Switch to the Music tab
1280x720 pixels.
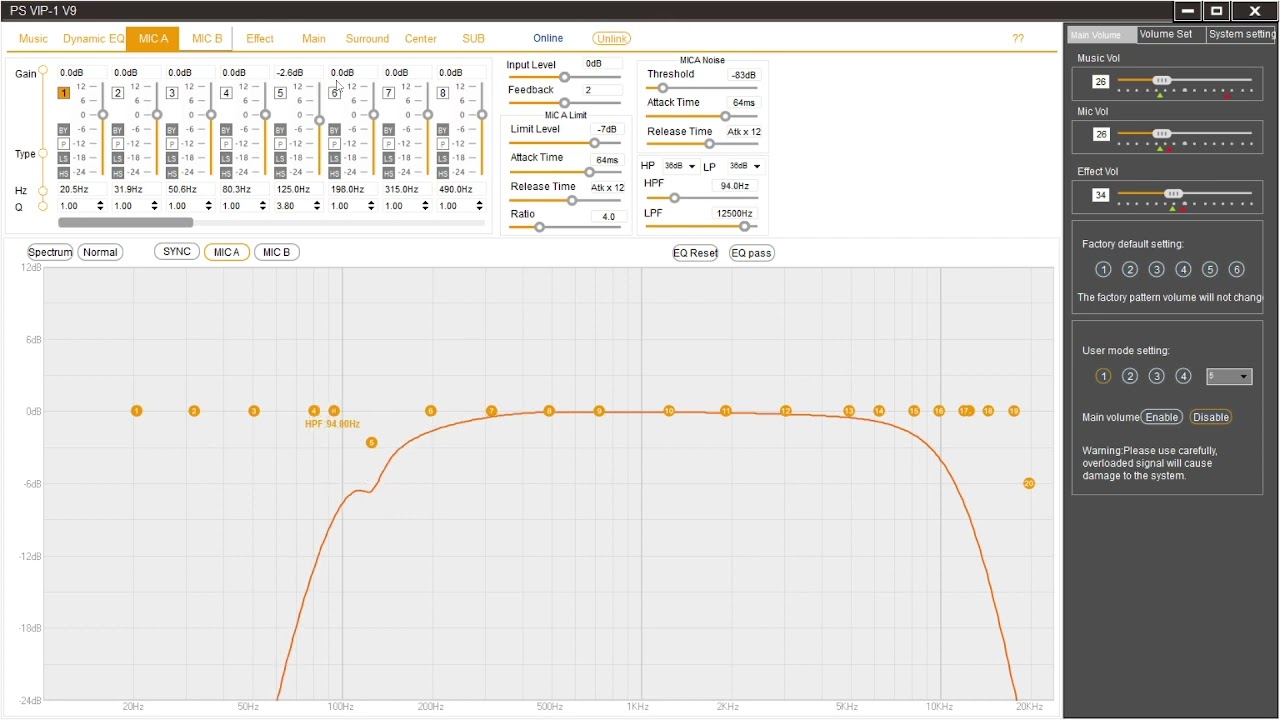[x=33, y=39]
